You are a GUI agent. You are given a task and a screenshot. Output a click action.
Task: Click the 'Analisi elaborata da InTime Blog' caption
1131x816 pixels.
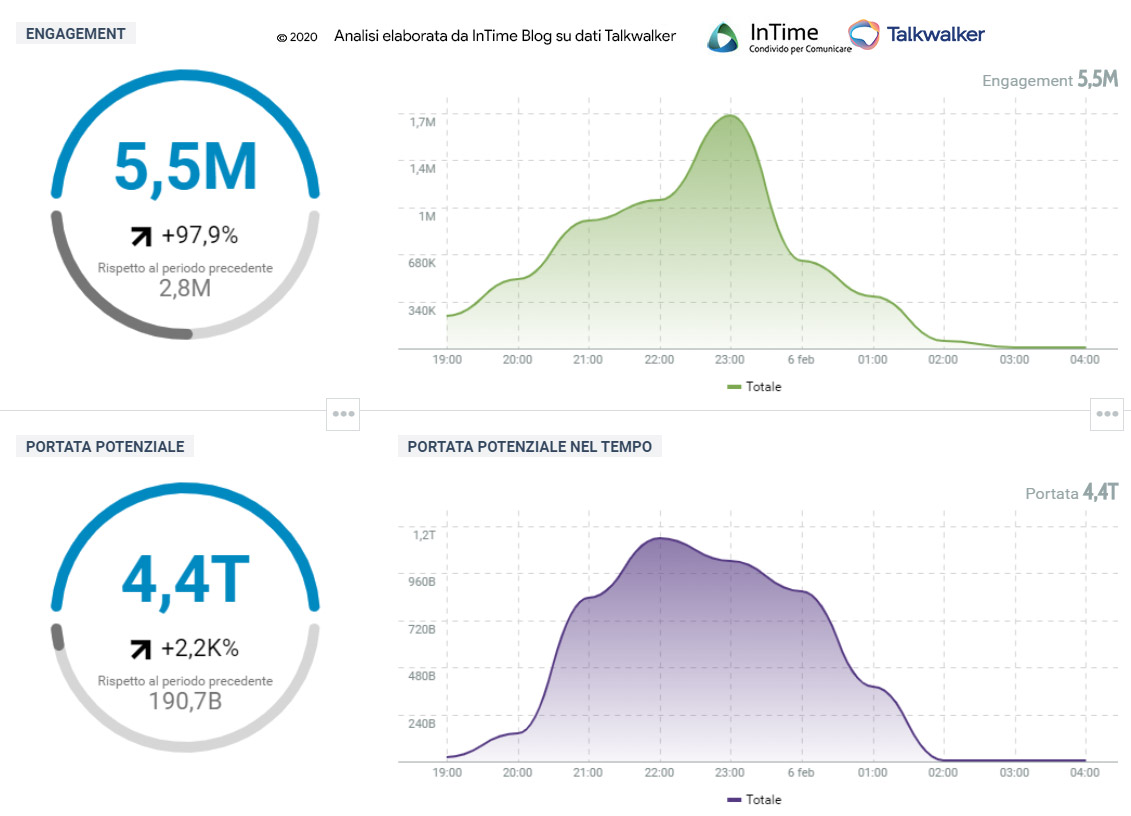coord(505,36)
